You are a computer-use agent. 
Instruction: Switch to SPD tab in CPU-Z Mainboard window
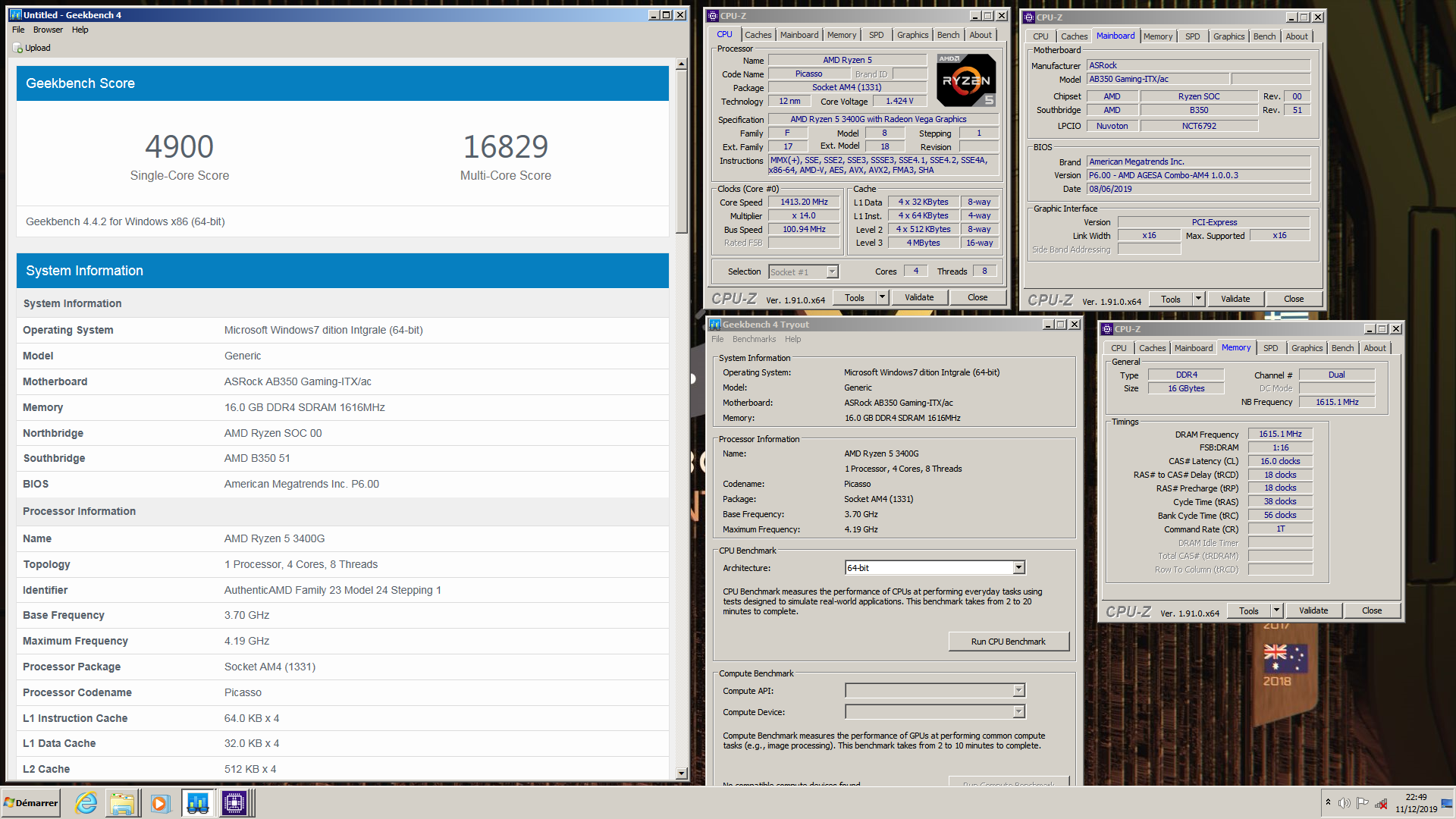click(x=1193, y=36)
